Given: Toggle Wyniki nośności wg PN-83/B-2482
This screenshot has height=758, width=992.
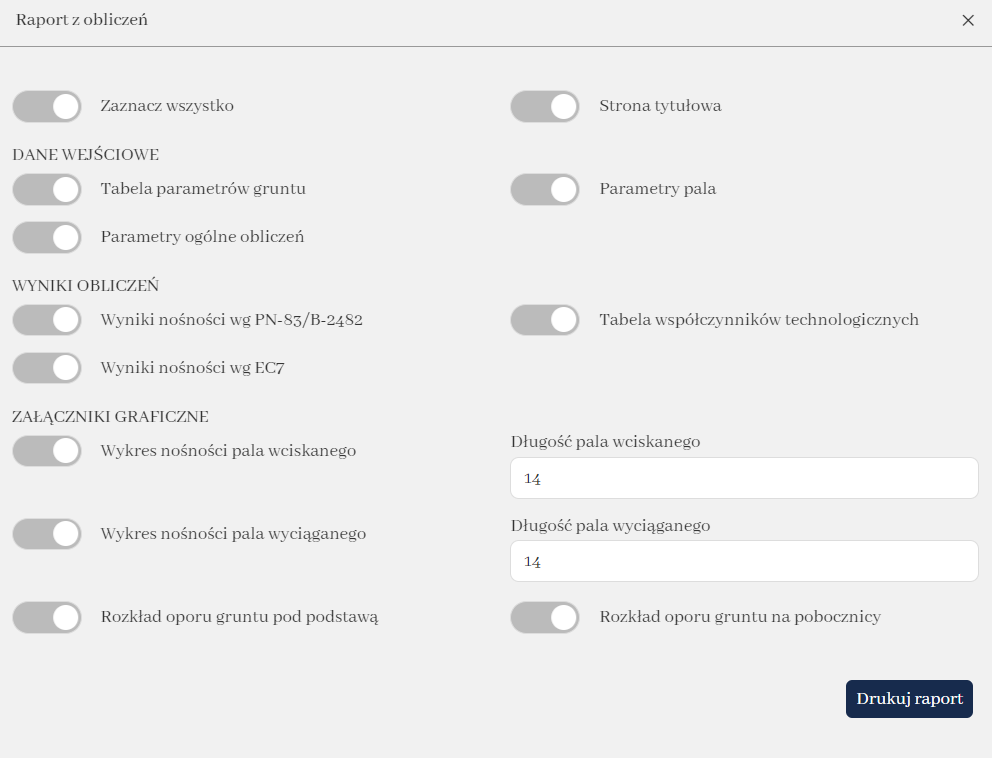Looking at the screenshot, I should [47, 320].
